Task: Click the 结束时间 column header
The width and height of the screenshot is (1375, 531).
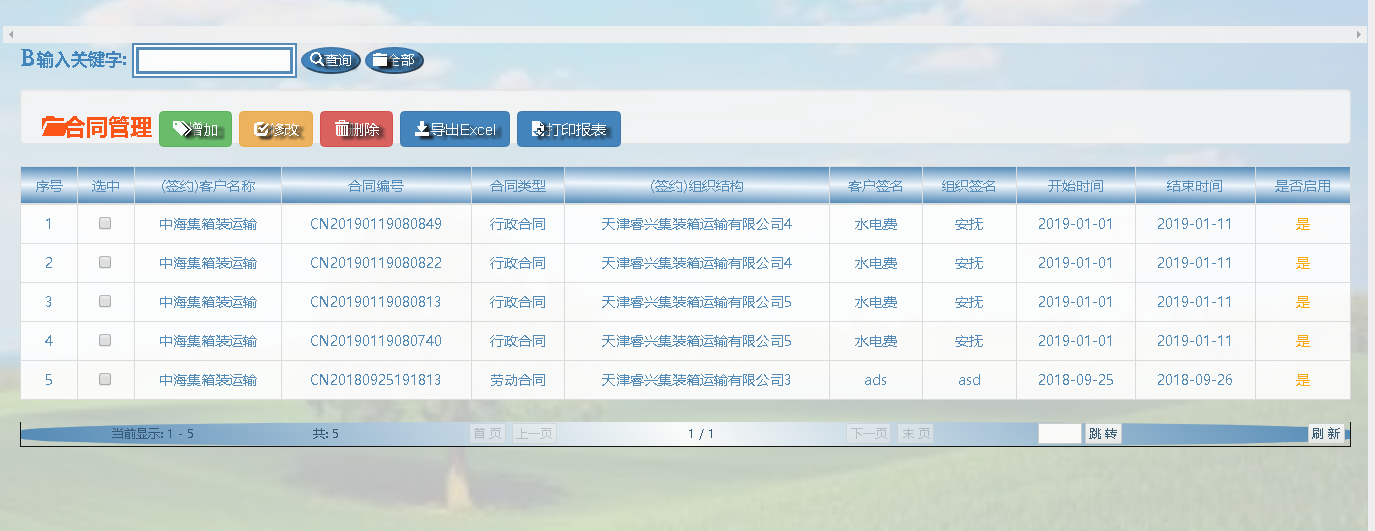Action: click(1195, 186)
